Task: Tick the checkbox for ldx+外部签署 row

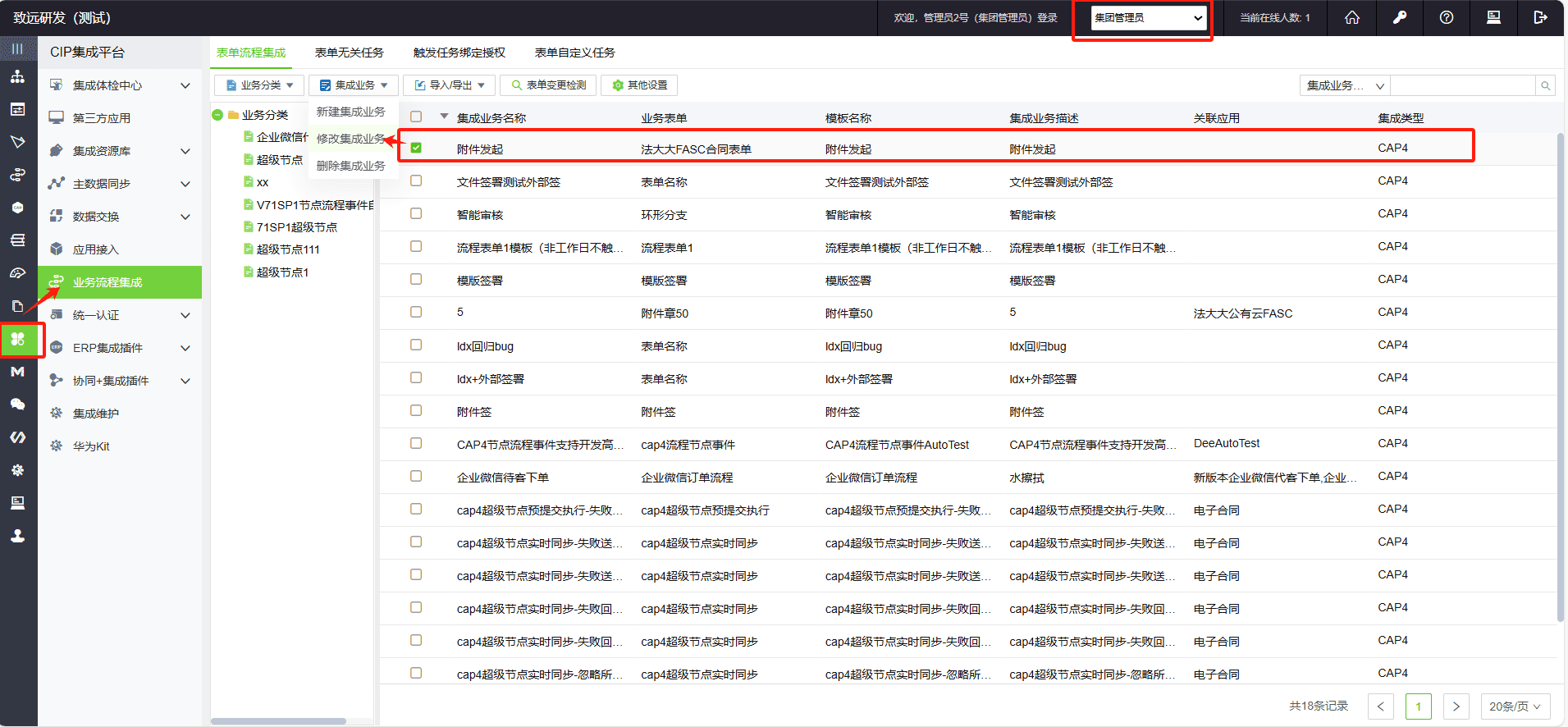Action: coord(416,377)
